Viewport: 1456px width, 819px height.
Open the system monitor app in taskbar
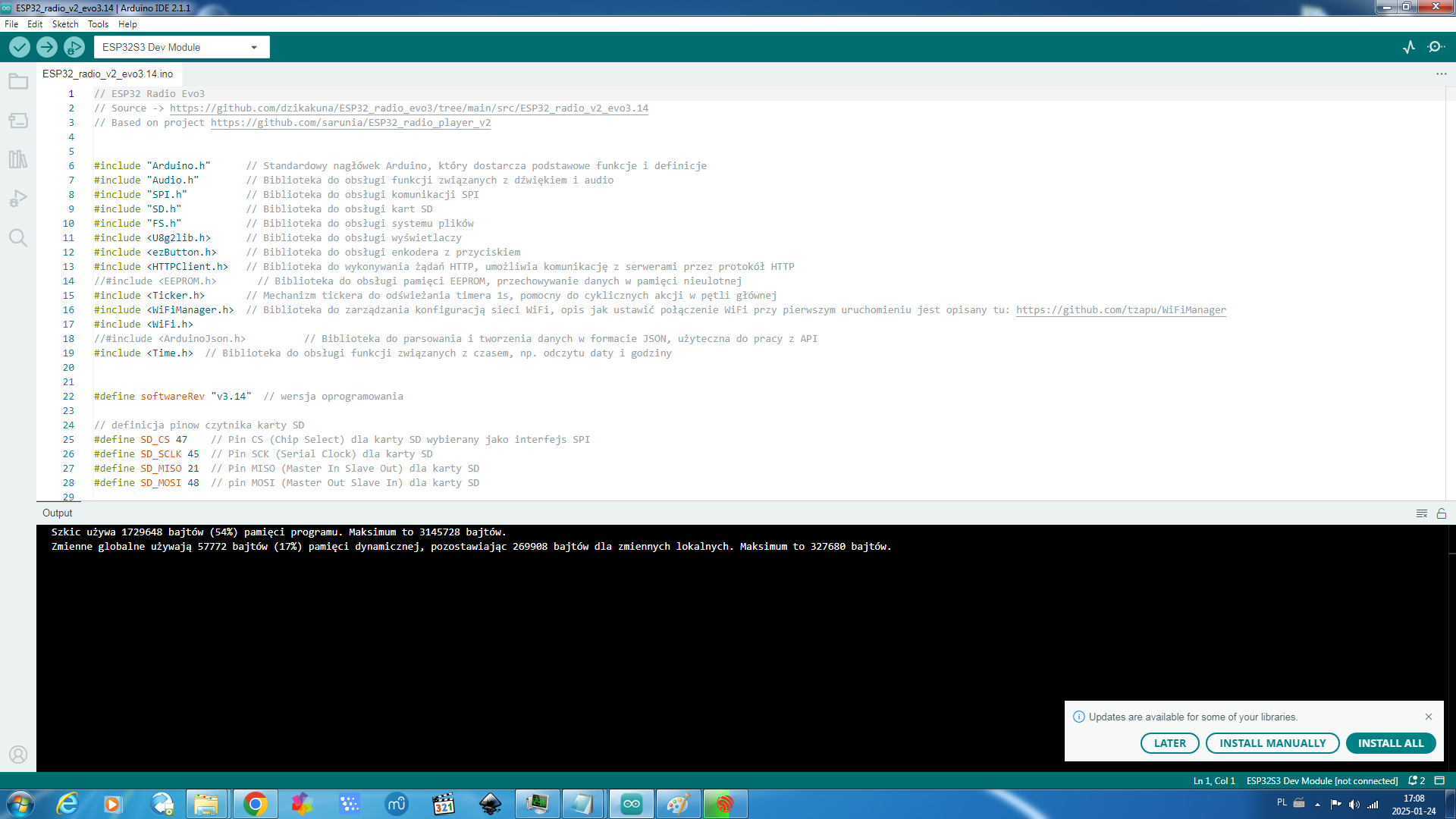(x=537, y=804)
